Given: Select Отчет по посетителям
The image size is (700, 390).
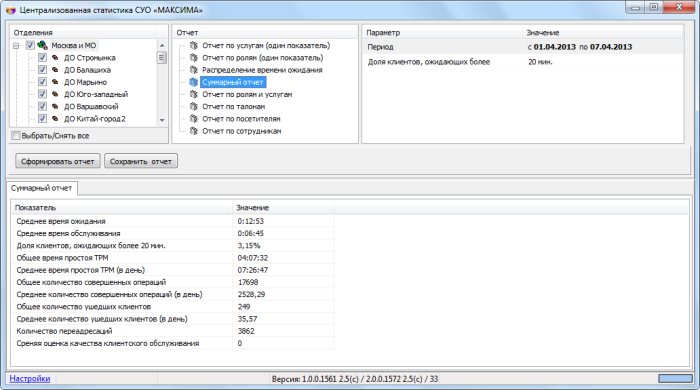Looking at the screenshot, I should click(x=241, y=119).
